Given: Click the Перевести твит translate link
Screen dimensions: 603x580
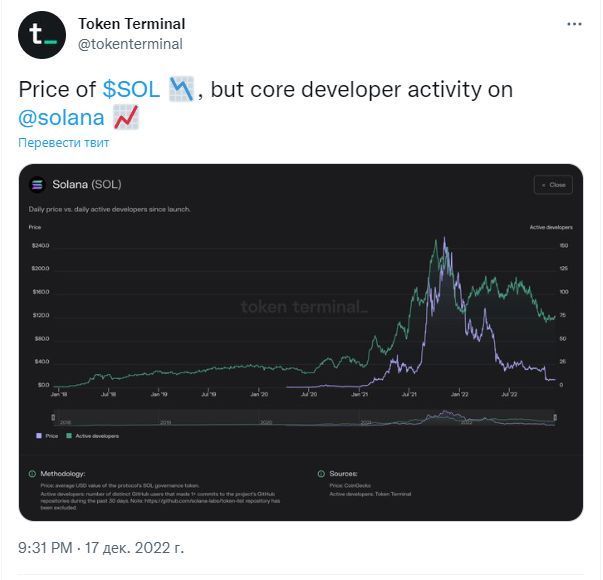Looking at the screenshot, I should pos(63,142).
